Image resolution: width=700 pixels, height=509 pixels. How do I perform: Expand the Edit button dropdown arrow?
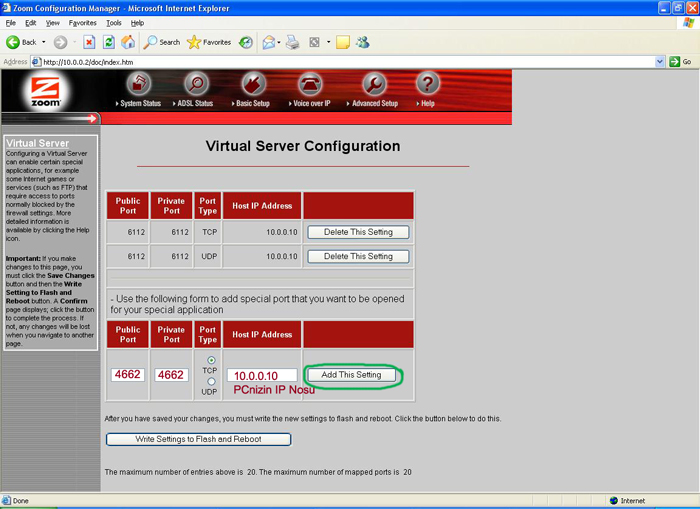pos(328,42)
